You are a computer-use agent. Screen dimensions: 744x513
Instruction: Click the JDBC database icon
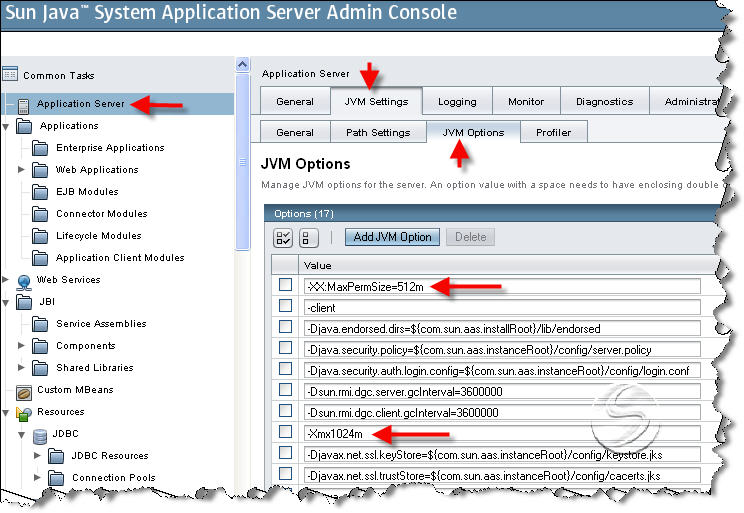click(x=40, y=436)
